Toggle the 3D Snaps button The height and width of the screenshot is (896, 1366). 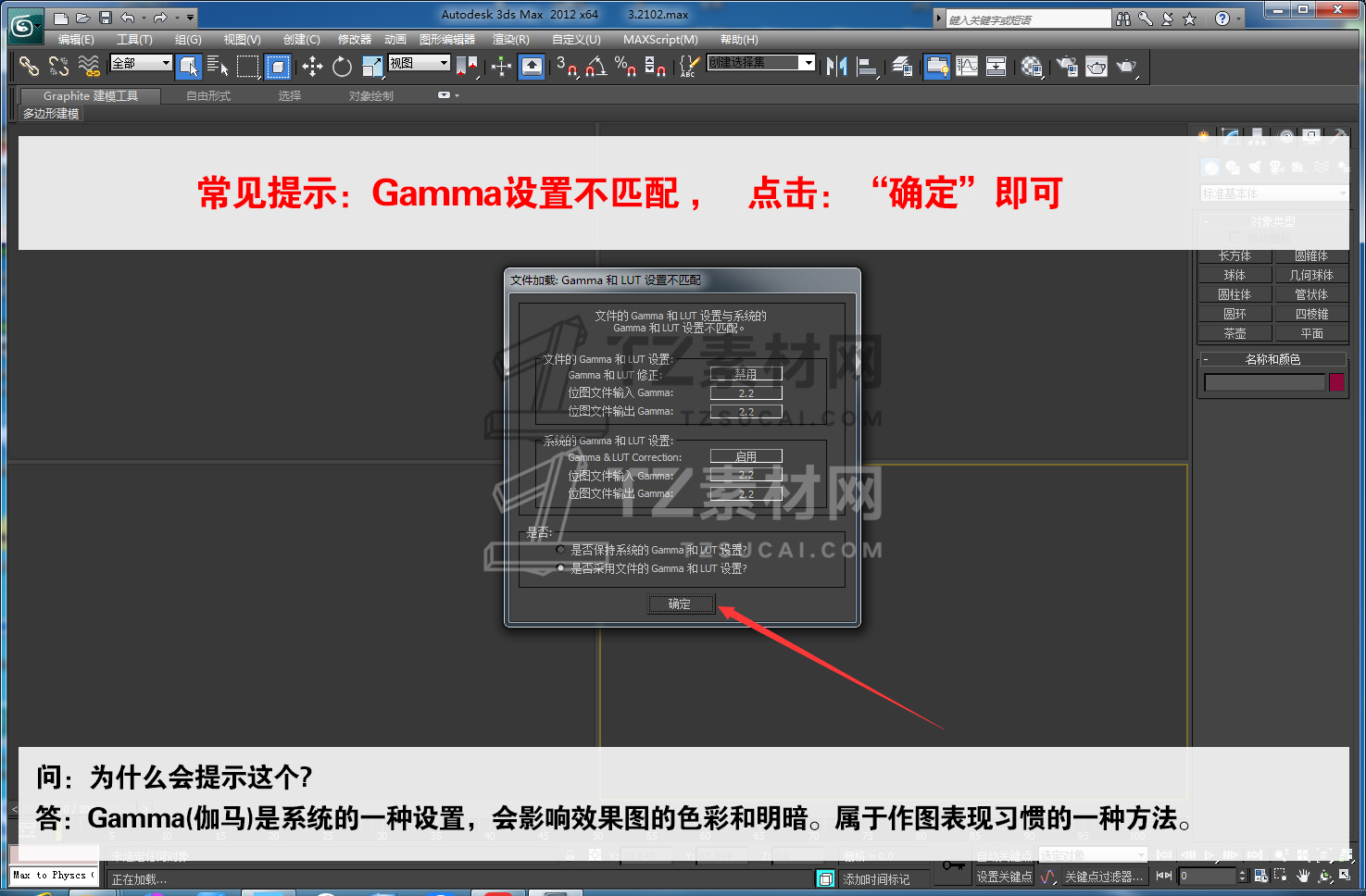pyautogui.click(x=567, y=66)
